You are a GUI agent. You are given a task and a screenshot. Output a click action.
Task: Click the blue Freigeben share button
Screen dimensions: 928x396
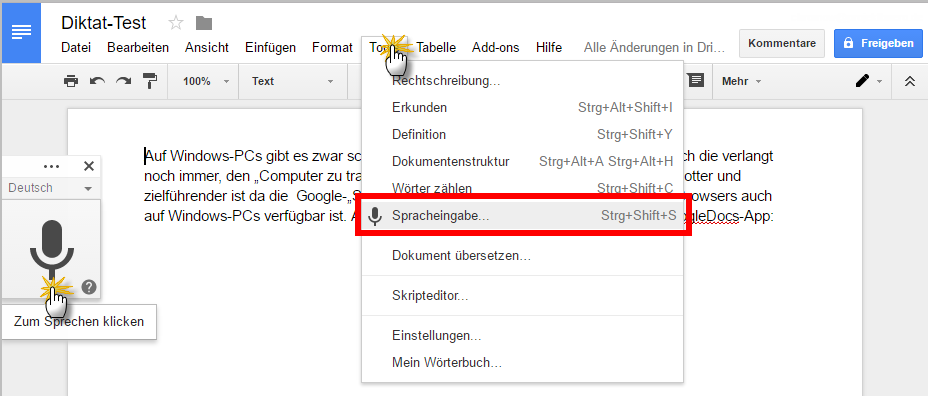[878, 43]
